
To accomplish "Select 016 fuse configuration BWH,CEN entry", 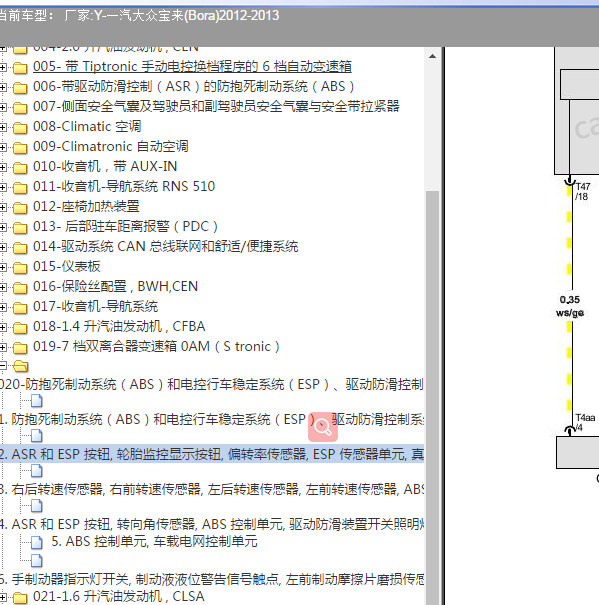I will tap(115, 287).
